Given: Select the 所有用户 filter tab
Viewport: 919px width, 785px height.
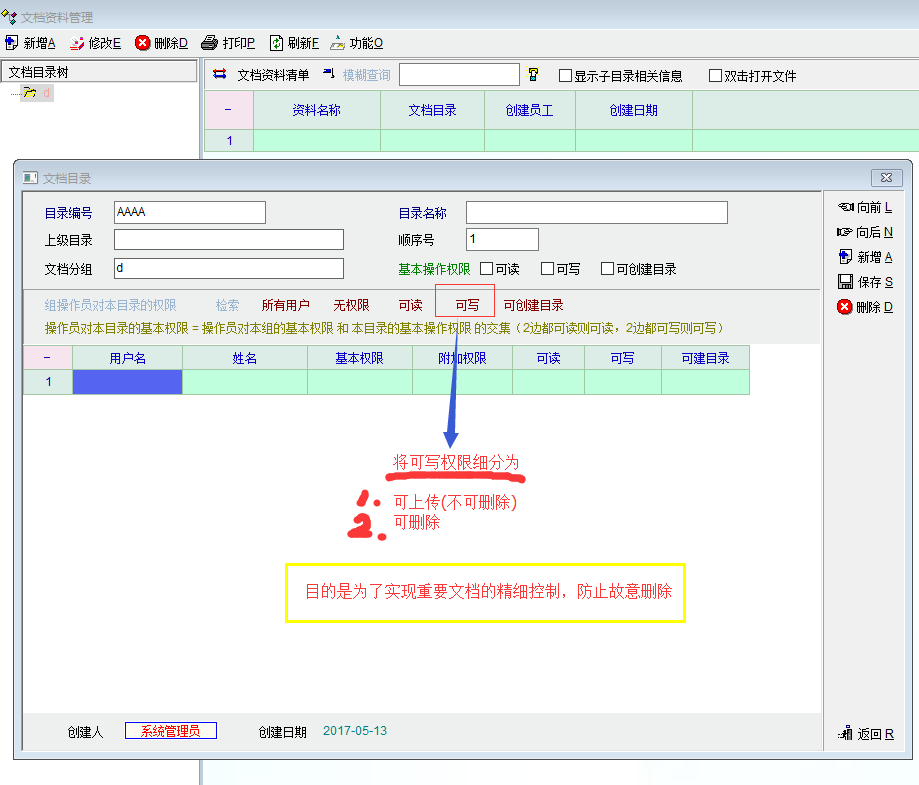Looking at the screenshot, I should point(285,306).
